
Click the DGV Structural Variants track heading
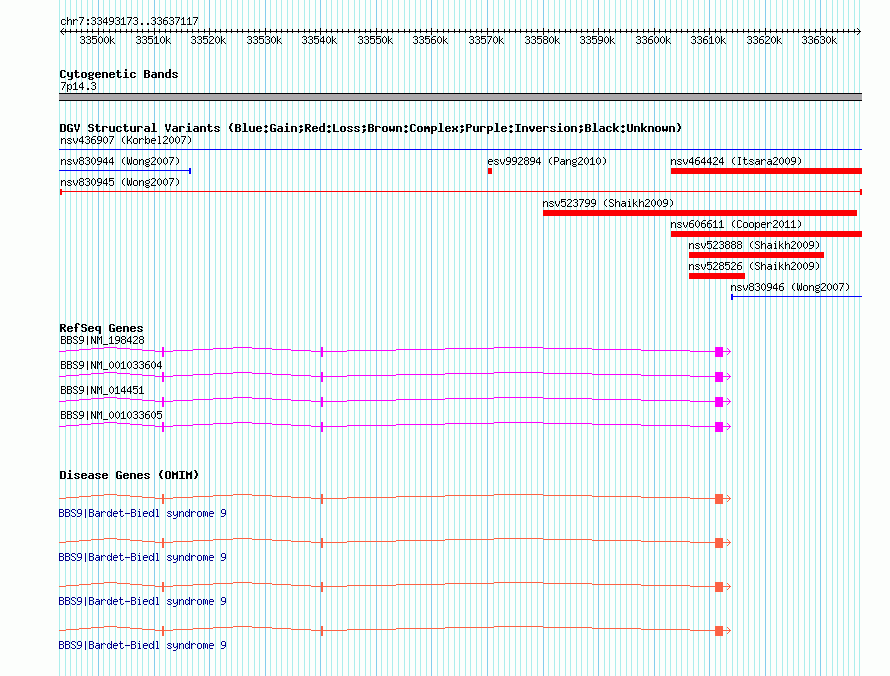coord(370,128)
